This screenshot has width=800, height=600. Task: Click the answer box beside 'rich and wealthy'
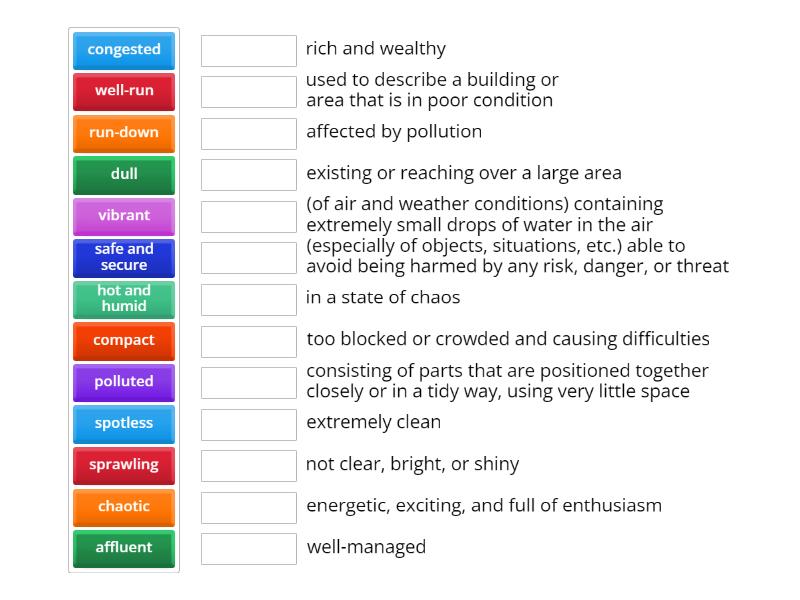248,48
